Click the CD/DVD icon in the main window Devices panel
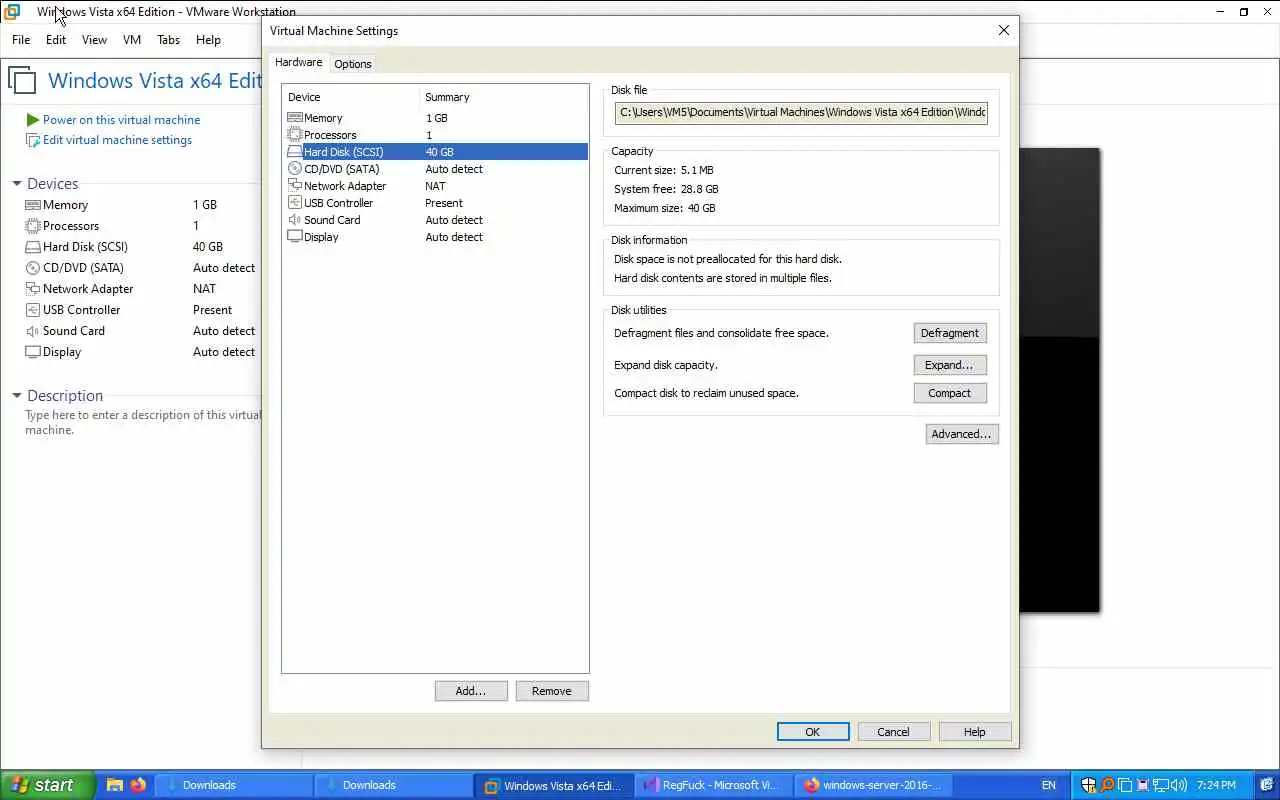 (x=33, y=268)
